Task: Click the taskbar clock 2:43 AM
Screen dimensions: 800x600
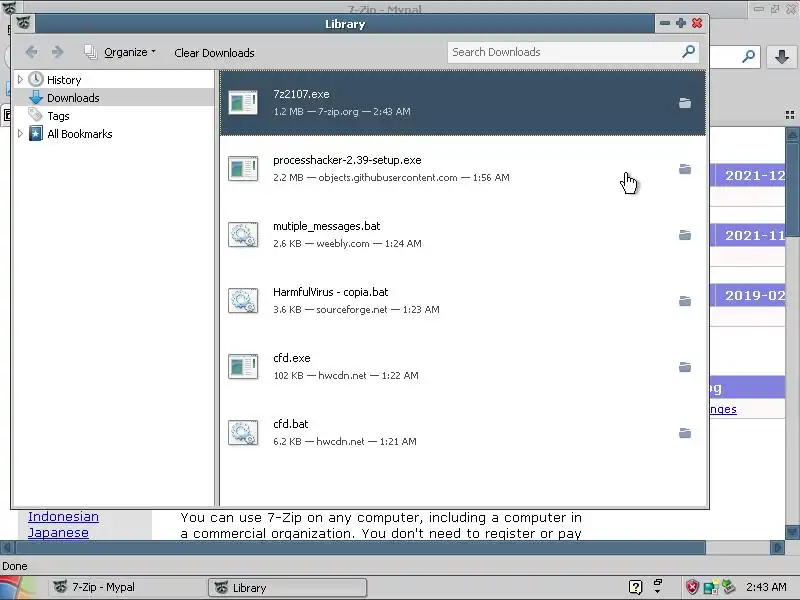Action: coord(766,587)
